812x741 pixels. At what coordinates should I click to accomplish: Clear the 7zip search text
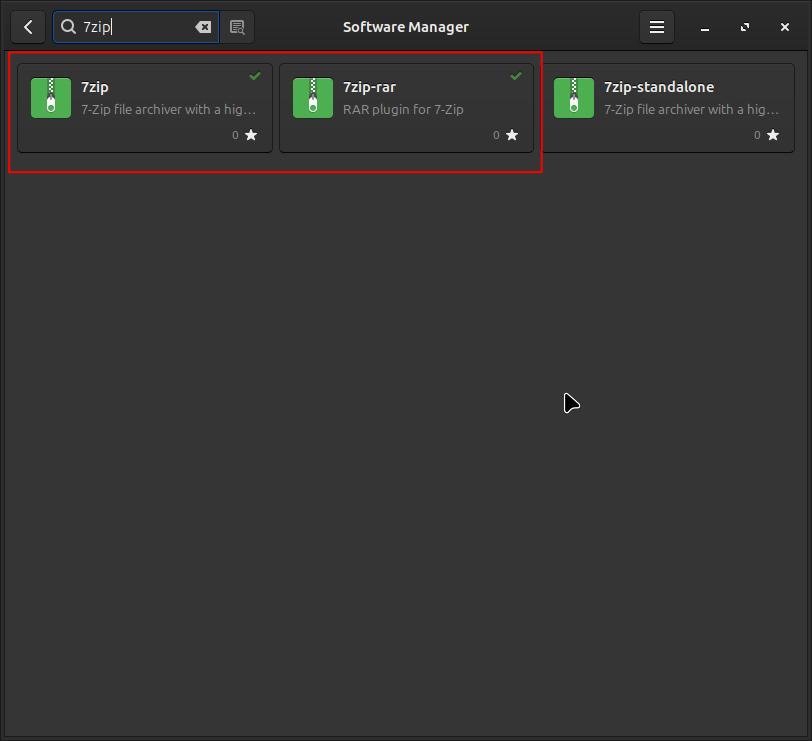203,27
